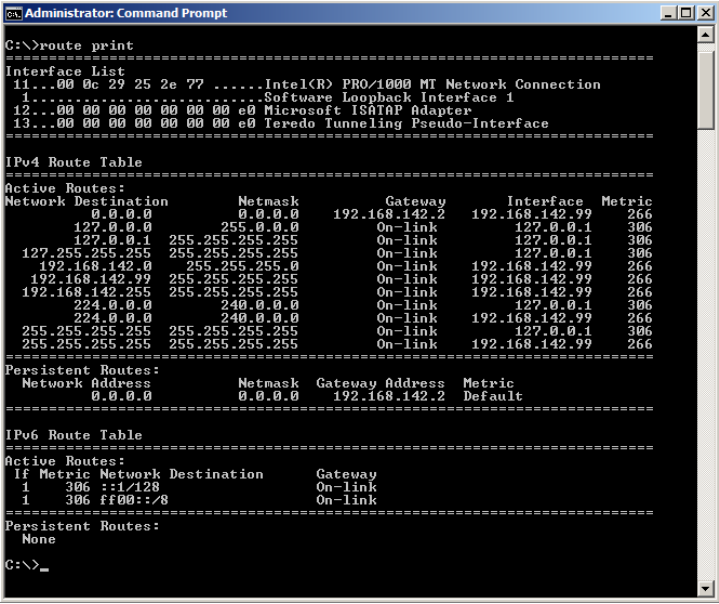Minimize the Command Prompt window
Screen dimensions: 719x604
[x=669, y=13]
